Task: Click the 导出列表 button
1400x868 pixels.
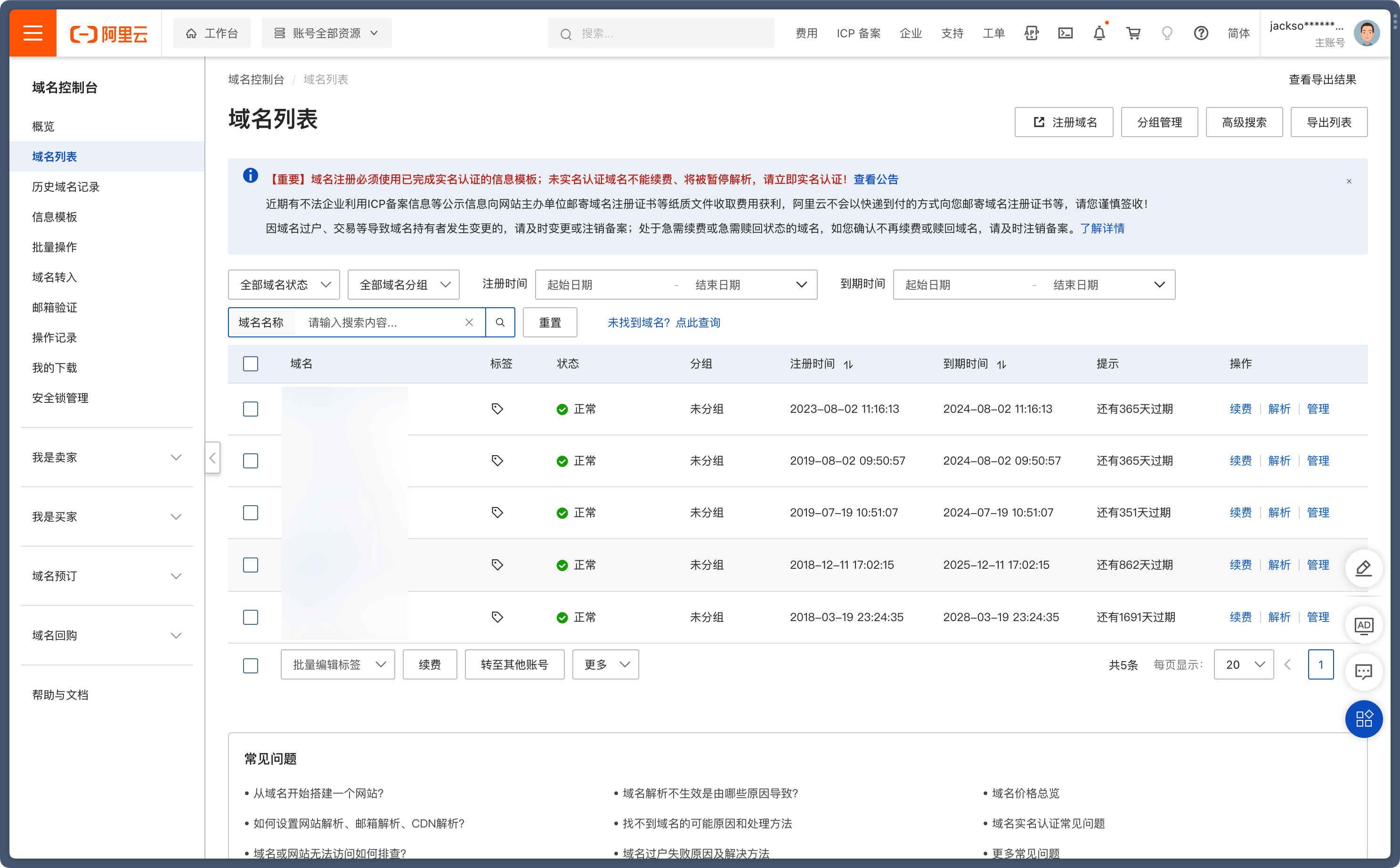Action: [x=1328, y=122]
